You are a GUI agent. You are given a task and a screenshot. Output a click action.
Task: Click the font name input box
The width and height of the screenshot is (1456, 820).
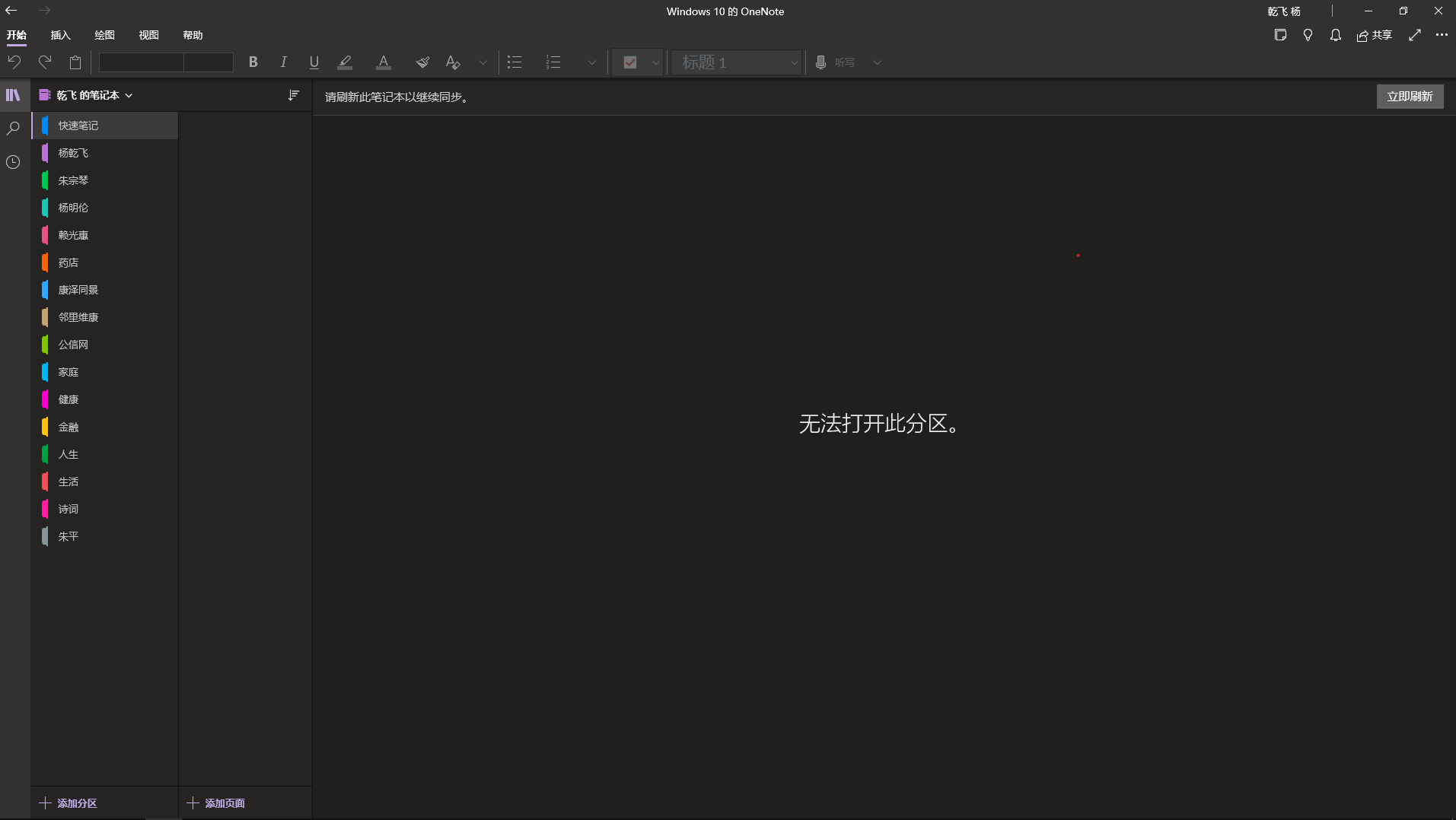tap(142, 62)
